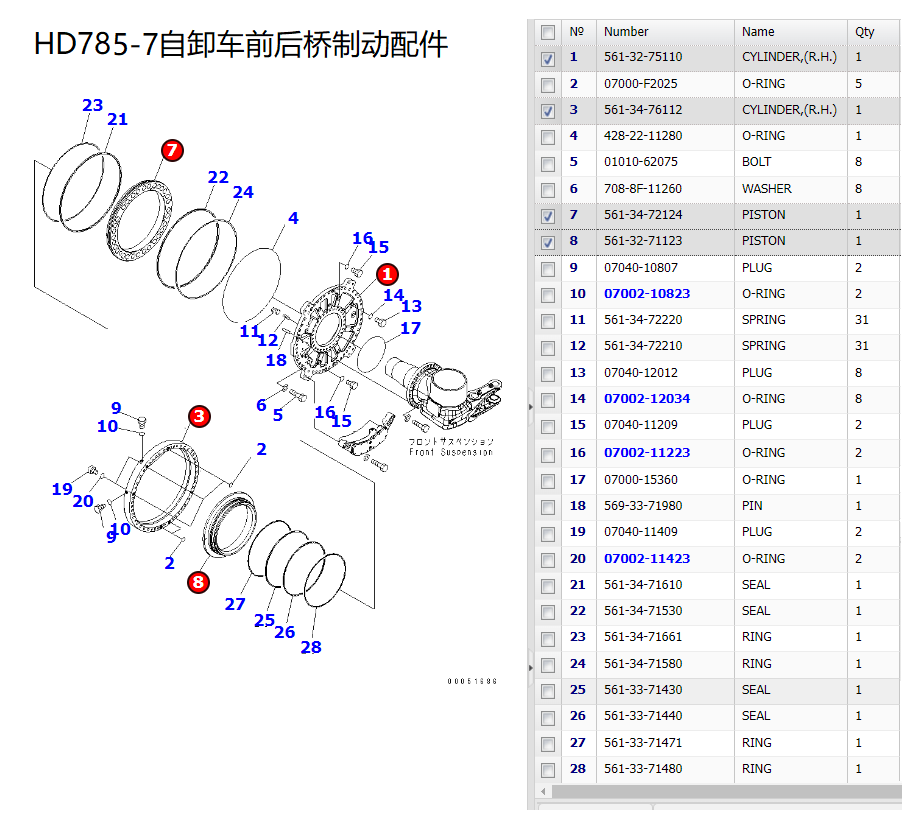
Task: Open part number link 07002-11423
Action: point(646,559)
